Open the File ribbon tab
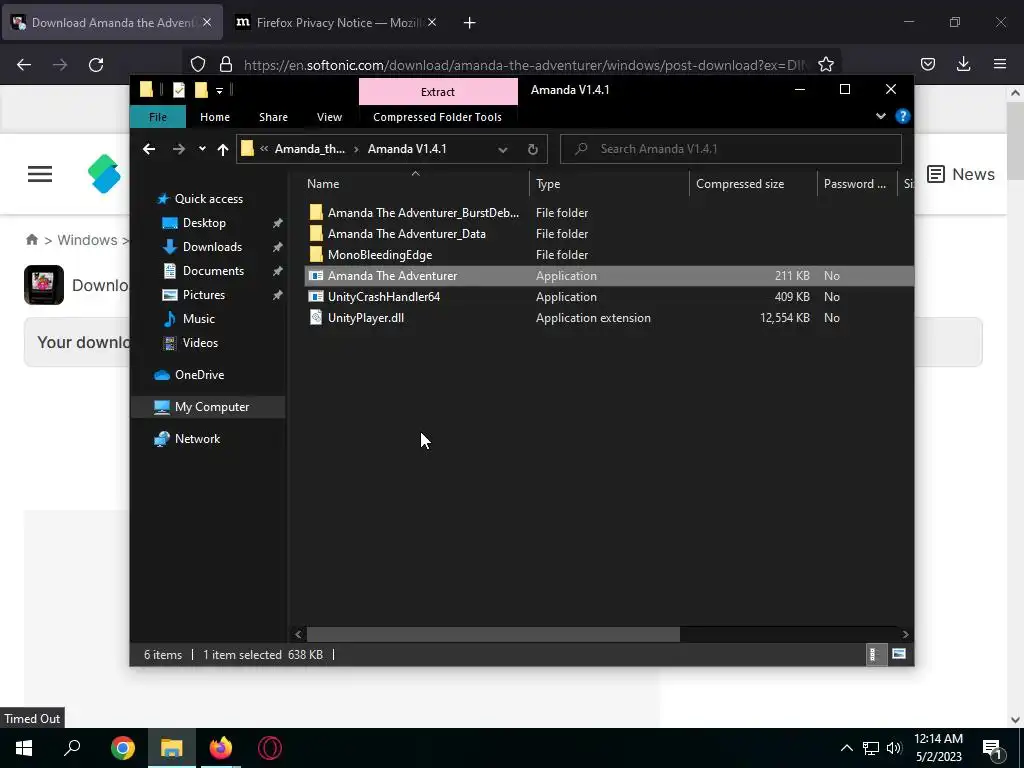Viewport: 1024px width, 768px height. [157, 117]
